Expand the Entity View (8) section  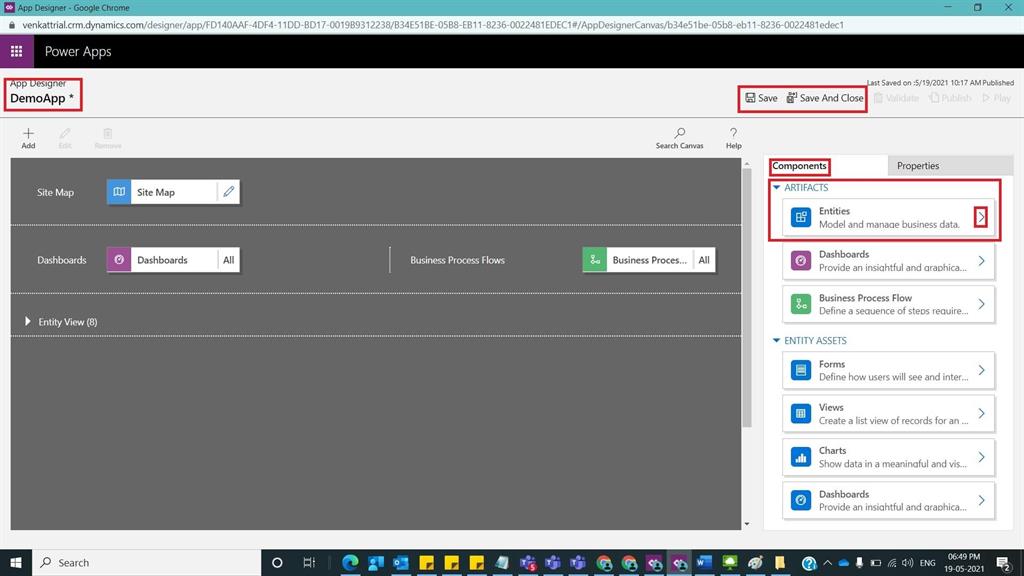pyautogui.click(x=27, y=321)
